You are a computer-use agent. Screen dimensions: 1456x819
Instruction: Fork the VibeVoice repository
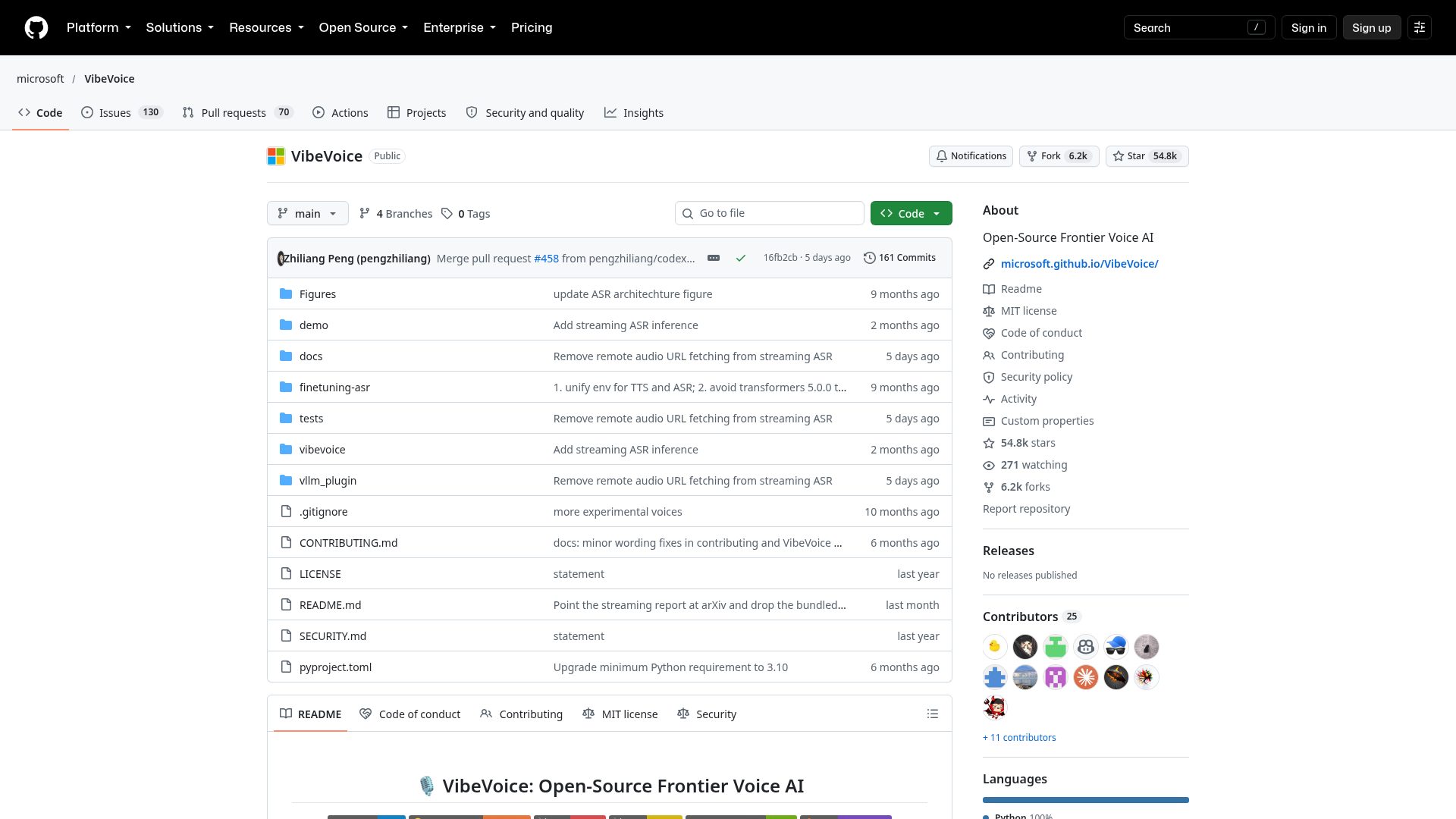tap(1059, 156)
